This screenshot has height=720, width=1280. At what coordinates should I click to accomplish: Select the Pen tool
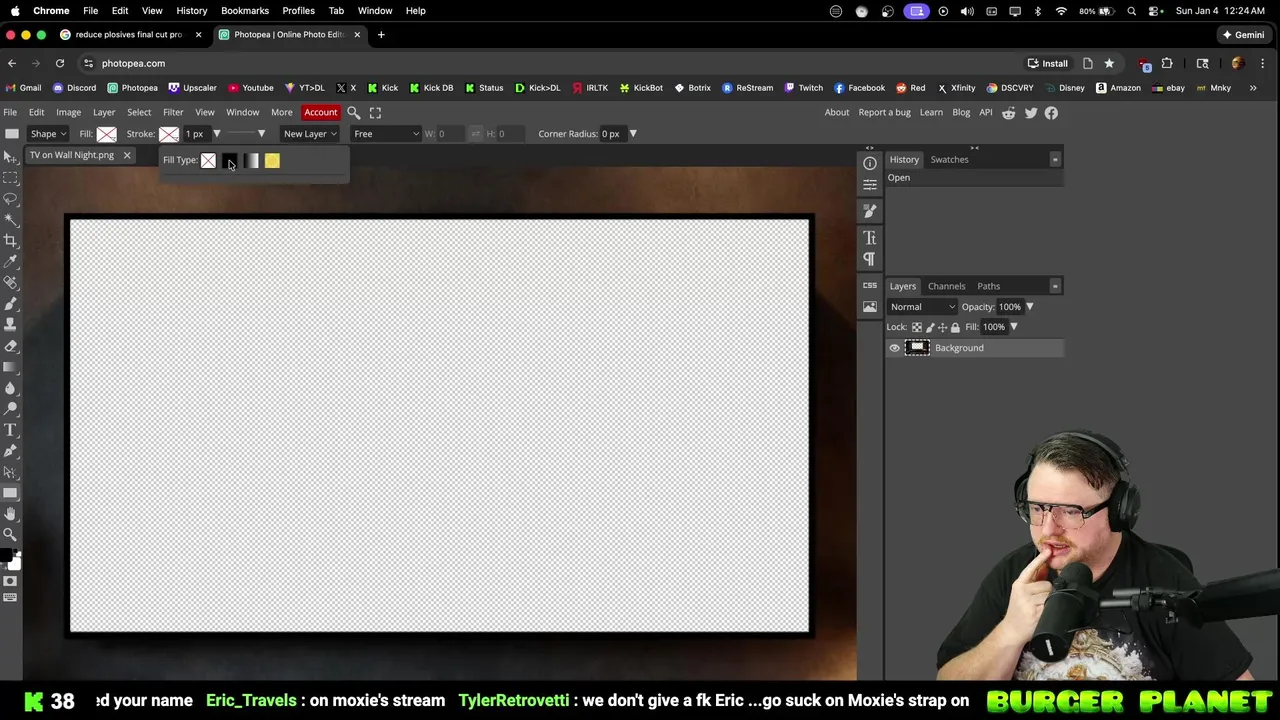point(10,451)
